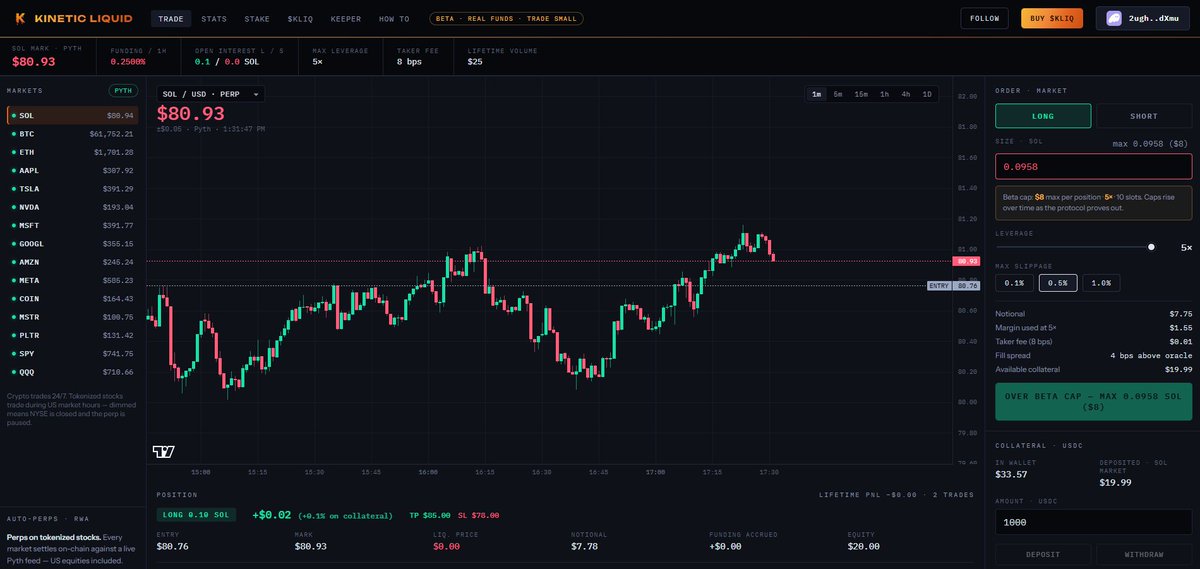Click the Equity $20.00 value
This screenshot has height=569, width=1200.
tap(862, 546)
